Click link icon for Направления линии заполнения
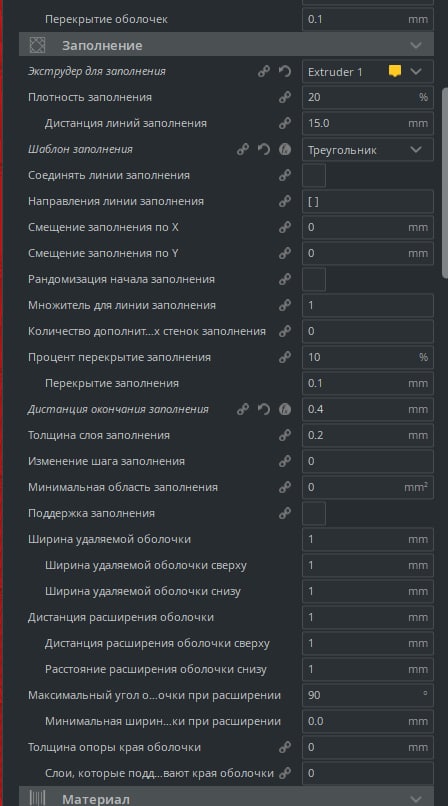Image resolution: width=448 pixels, height=806 pixels. [285, 202]
